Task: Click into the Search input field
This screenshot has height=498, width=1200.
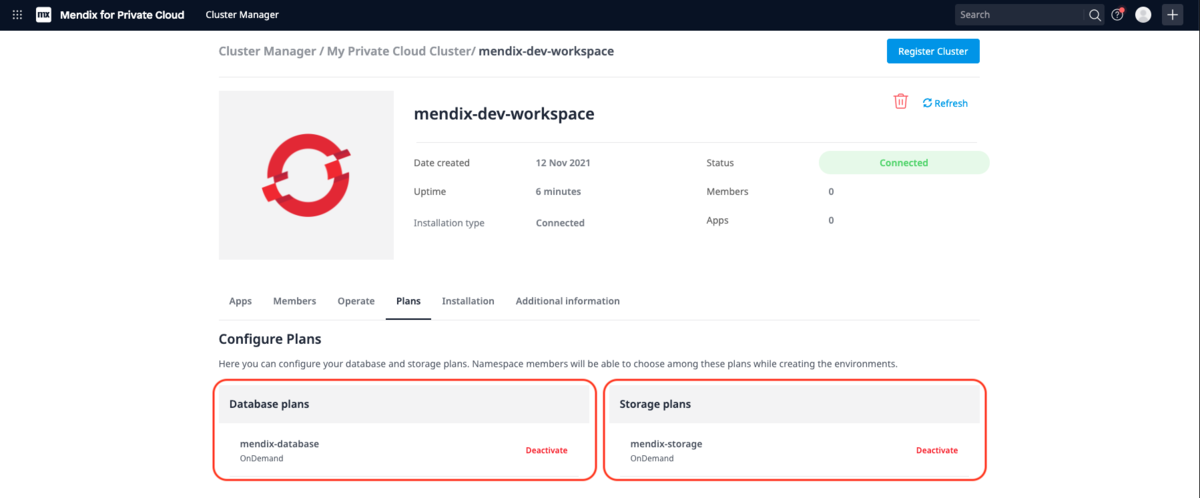Action: tap(1020, 15)
